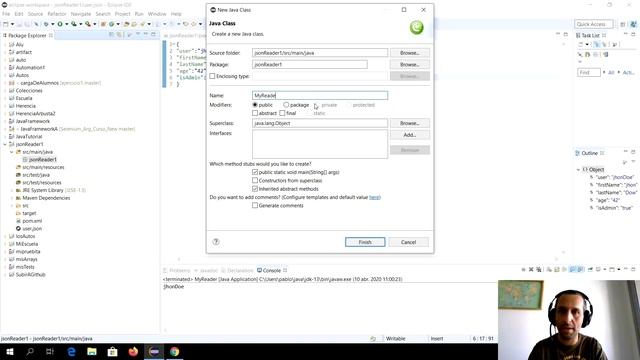The width and height of the screenshot is (640, 360).
Task: Maximize the Outline view
Action: pyautogui.click(x=633, y=152)
